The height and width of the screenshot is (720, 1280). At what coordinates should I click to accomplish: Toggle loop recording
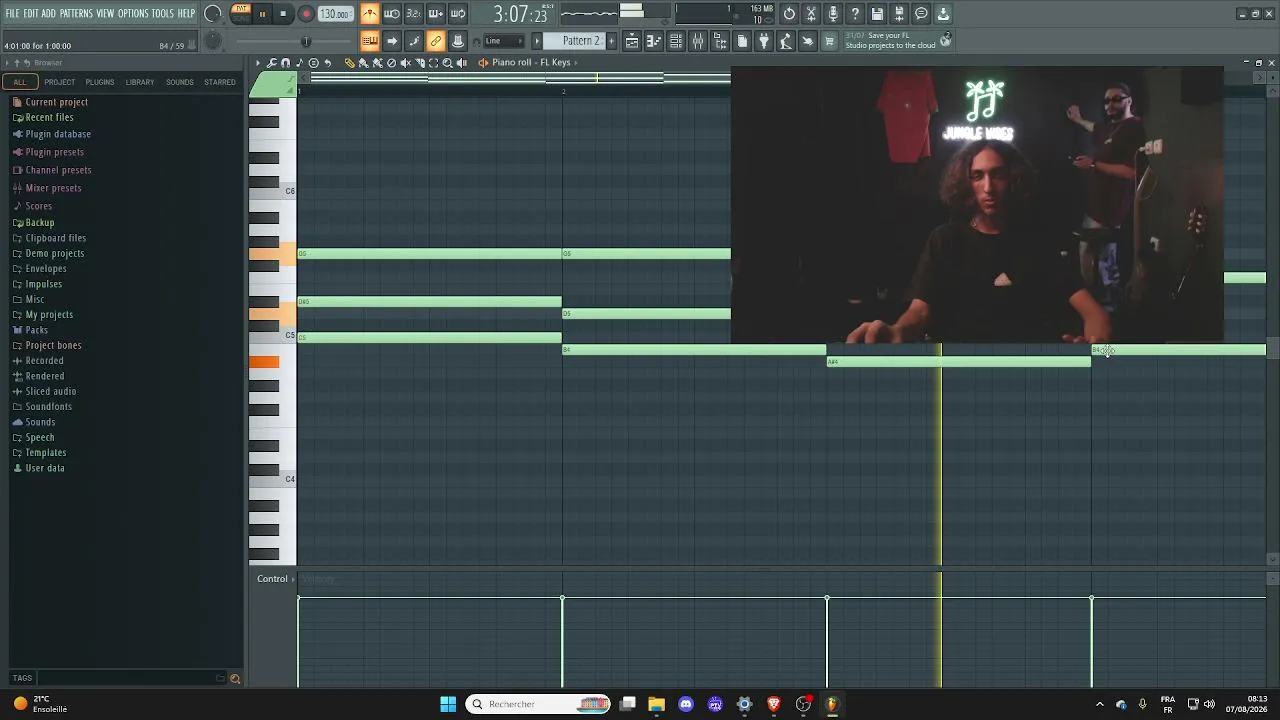(458, 14)
